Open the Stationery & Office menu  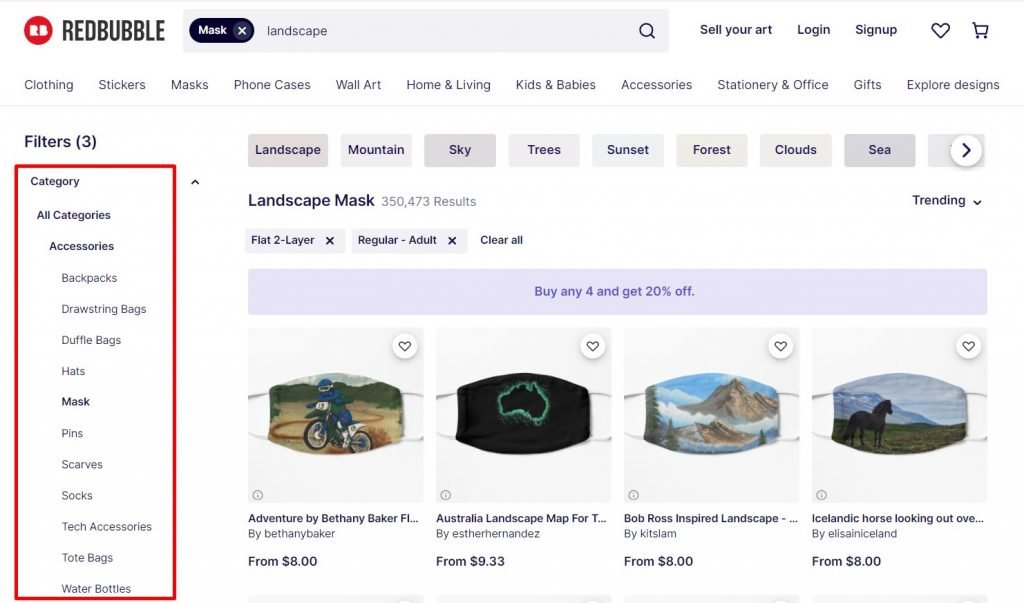click(772, 85)
